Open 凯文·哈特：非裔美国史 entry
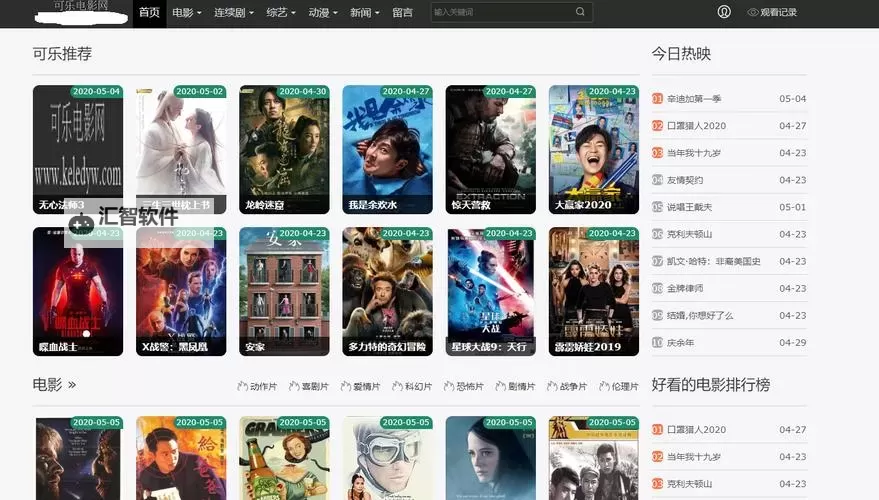Image resolution: width=879 pixels, height=500 pixels. tap(714, 261)
